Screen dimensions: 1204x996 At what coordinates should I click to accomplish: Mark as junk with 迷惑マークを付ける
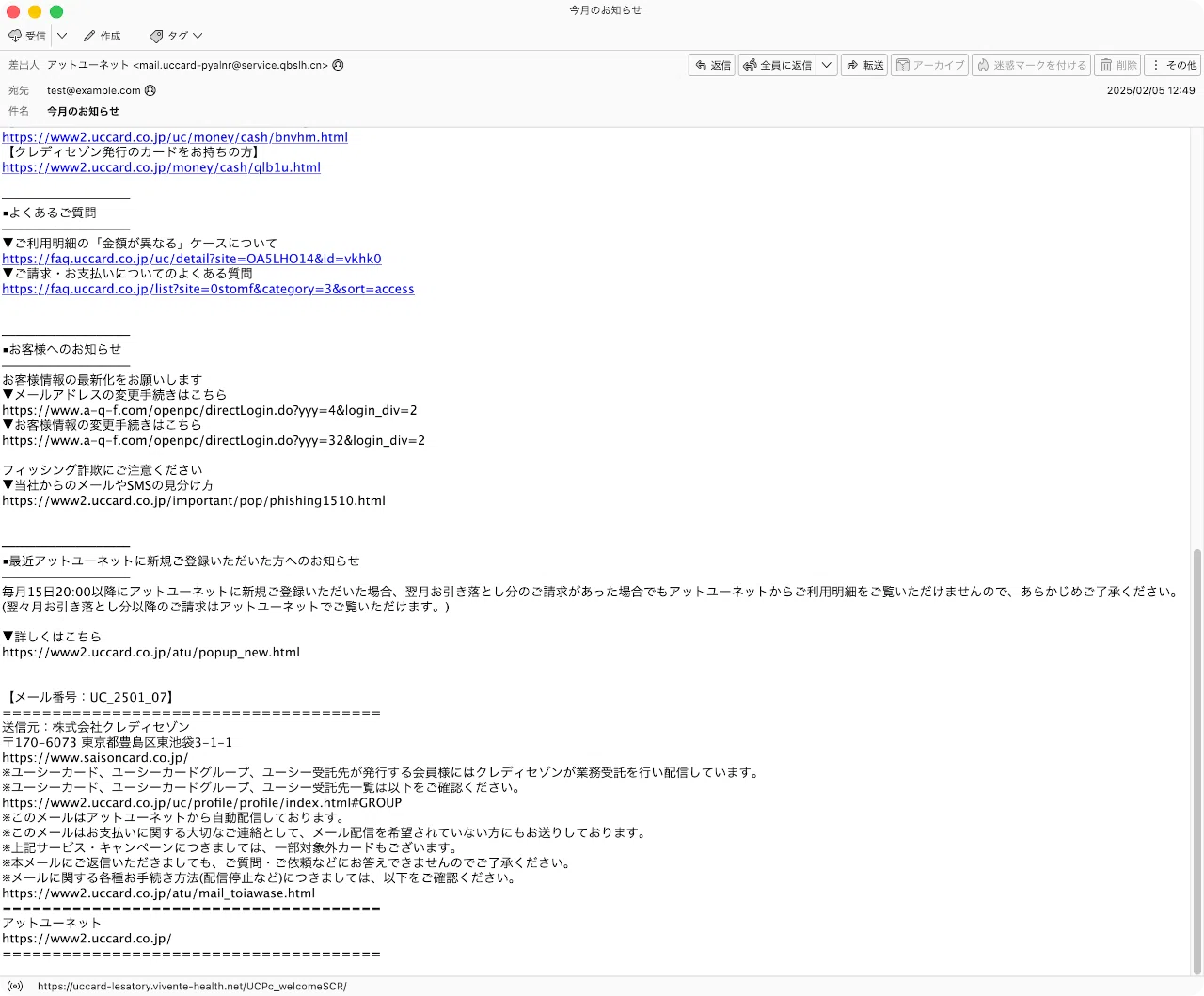(x=1031, y=65)
